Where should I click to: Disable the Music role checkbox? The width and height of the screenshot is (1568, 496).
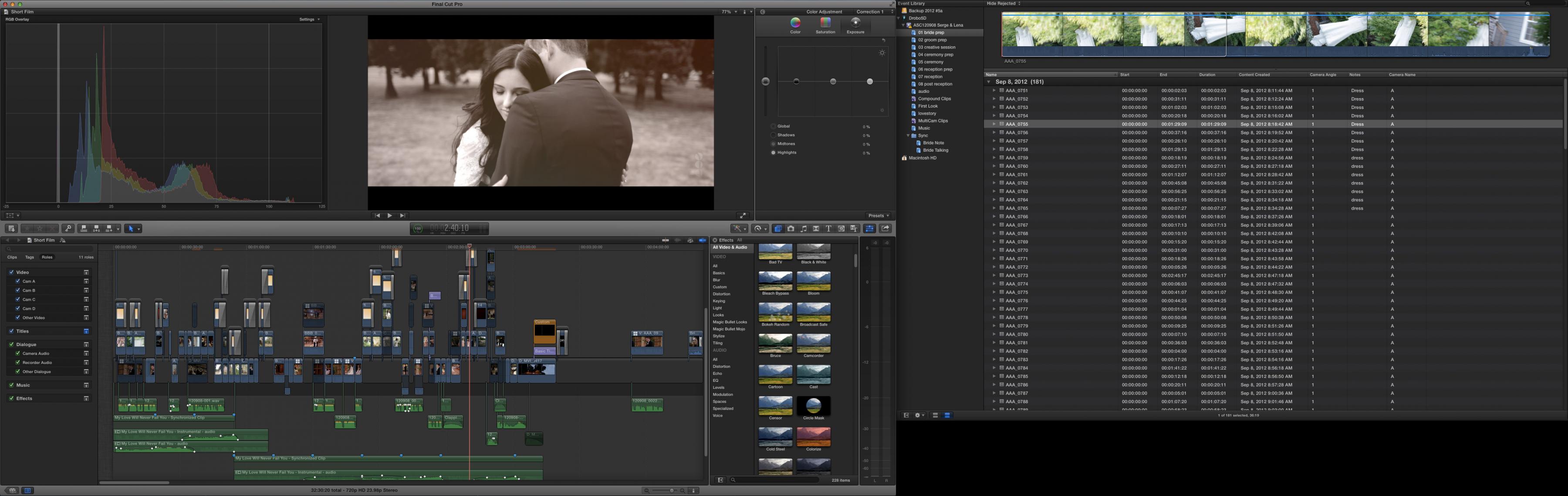[12, 385]
